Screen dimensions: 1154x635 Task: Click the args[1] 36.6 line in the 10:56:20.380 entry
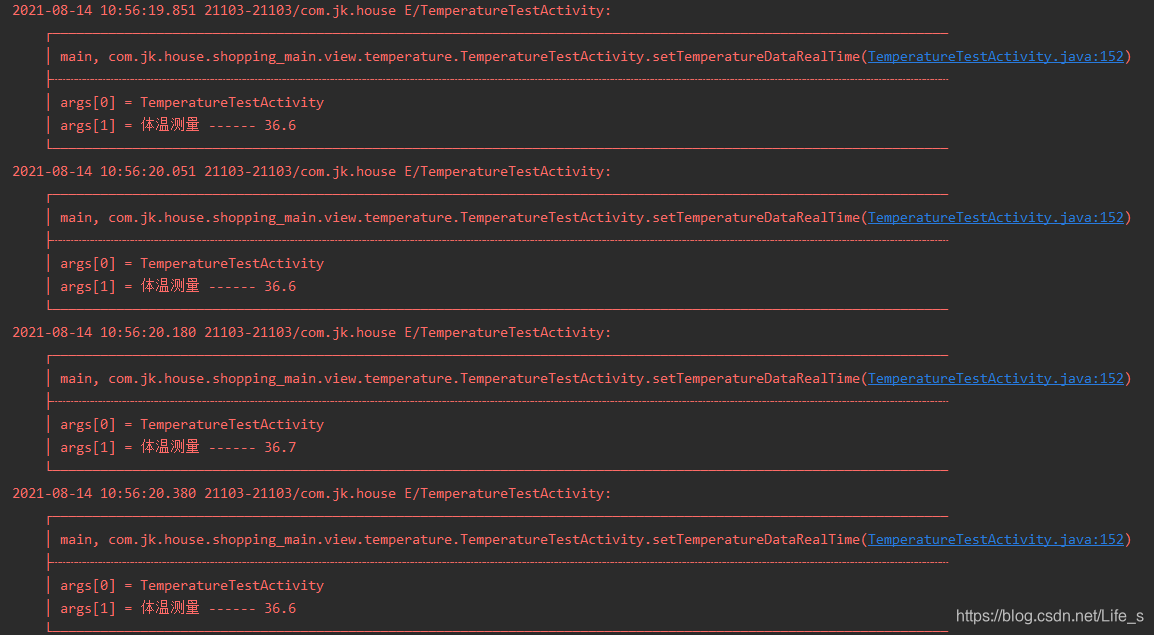pyautogui.click(x=178, y=609)
